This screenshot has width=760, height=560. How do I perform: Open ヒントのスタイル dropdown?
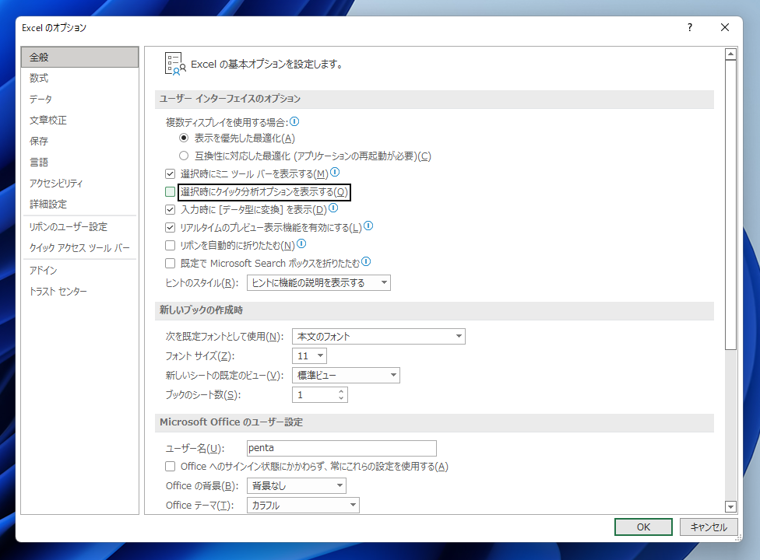[x=319, y=283]
